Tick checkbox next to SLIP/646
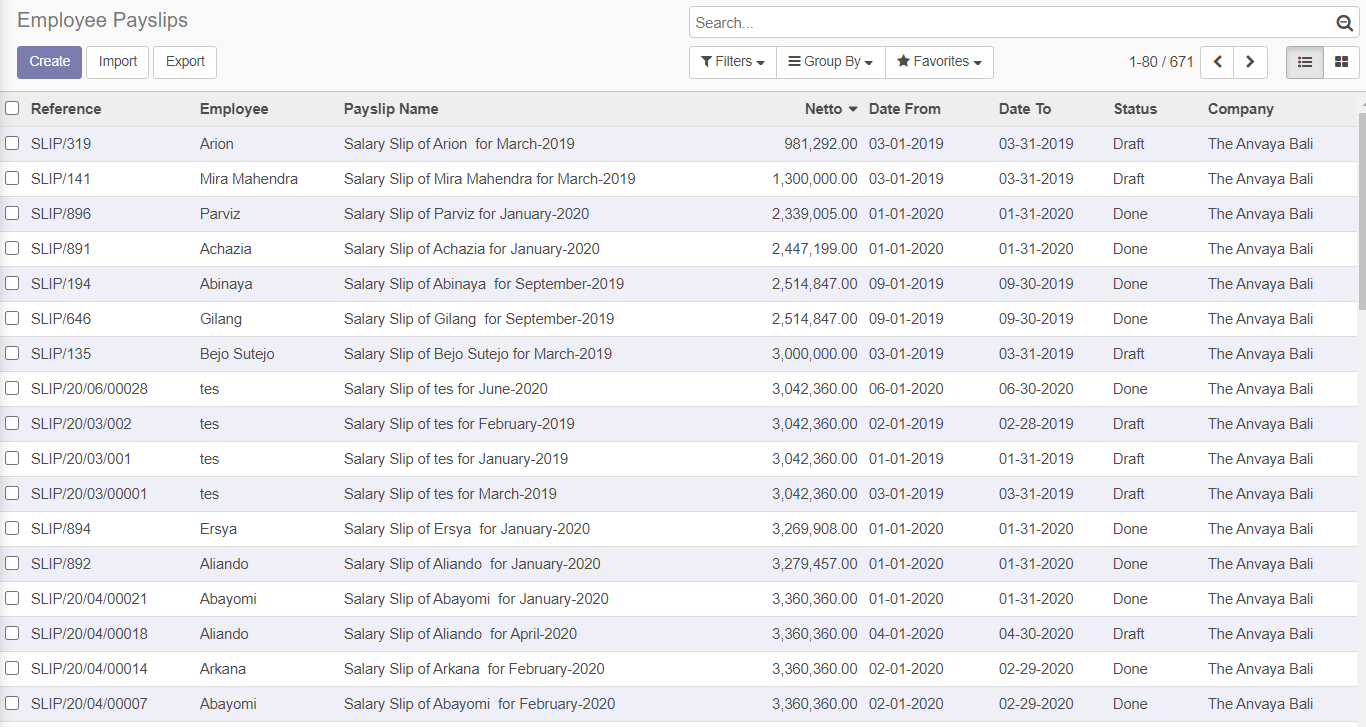The width and height of the screenshot is (1366, 727). (12, 318)
